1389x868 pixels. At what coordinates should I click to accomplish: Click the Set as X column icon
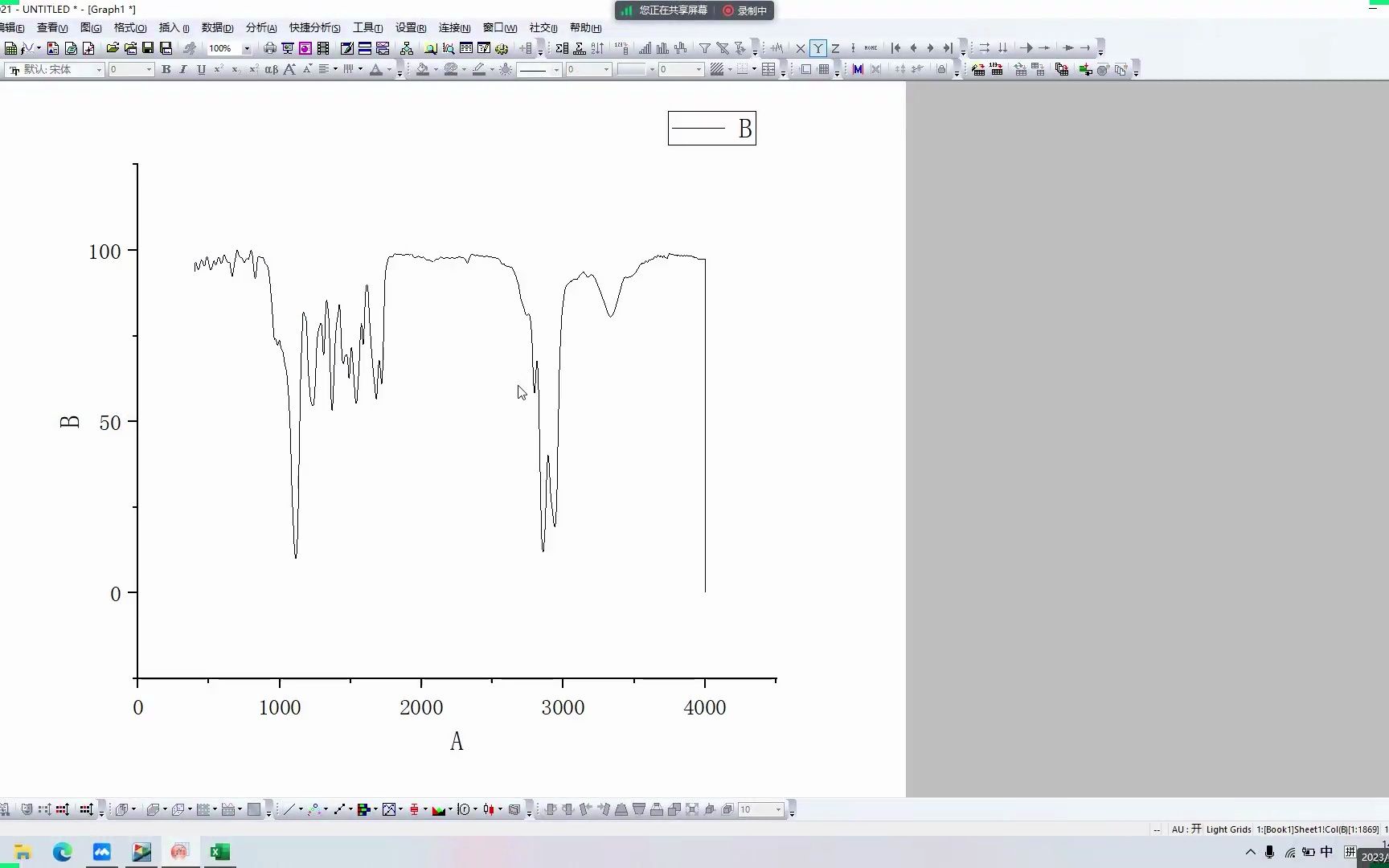click(801, 48)
